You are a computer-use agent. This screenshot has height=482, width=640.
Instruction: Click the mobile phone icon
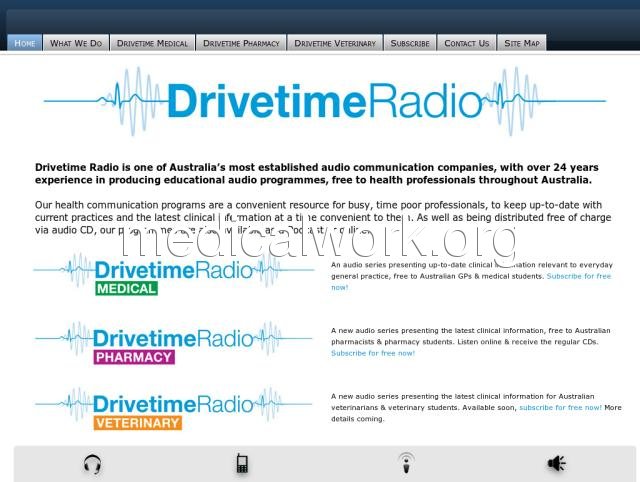(242, 463)
